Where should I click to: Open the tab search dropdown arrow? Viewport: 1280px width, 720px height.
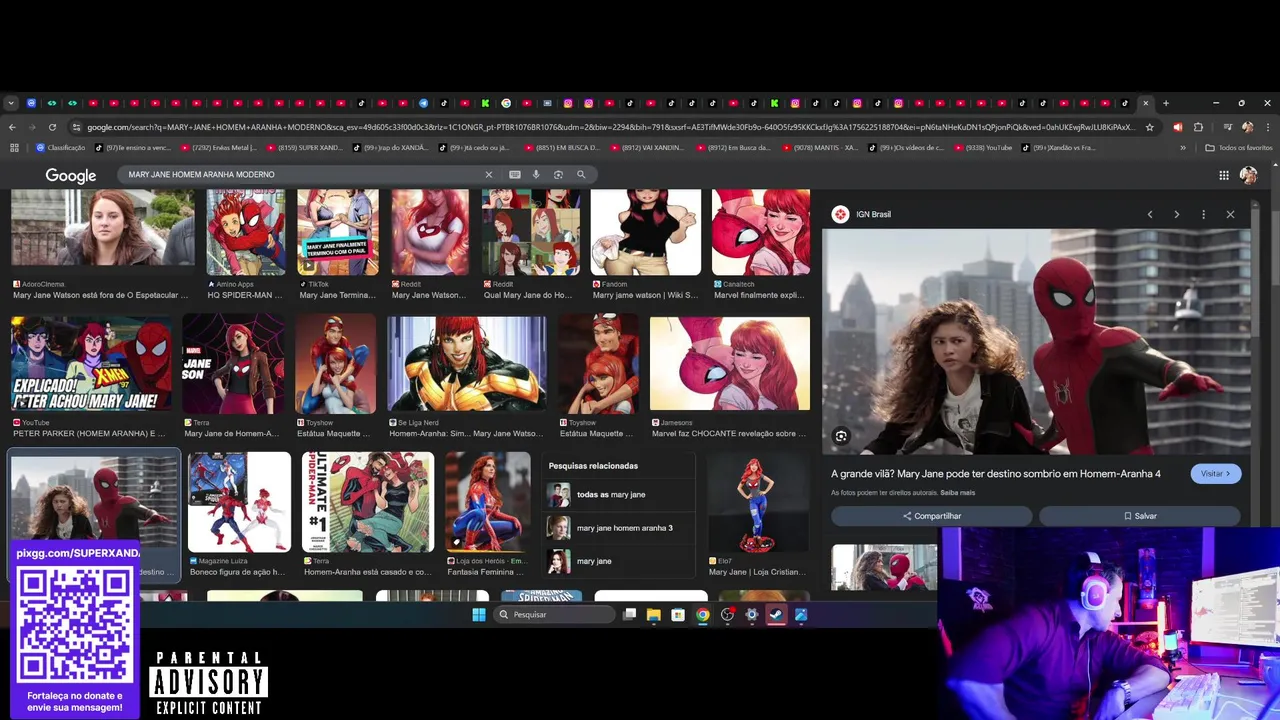pyautogui.click(x=10, y=103)
